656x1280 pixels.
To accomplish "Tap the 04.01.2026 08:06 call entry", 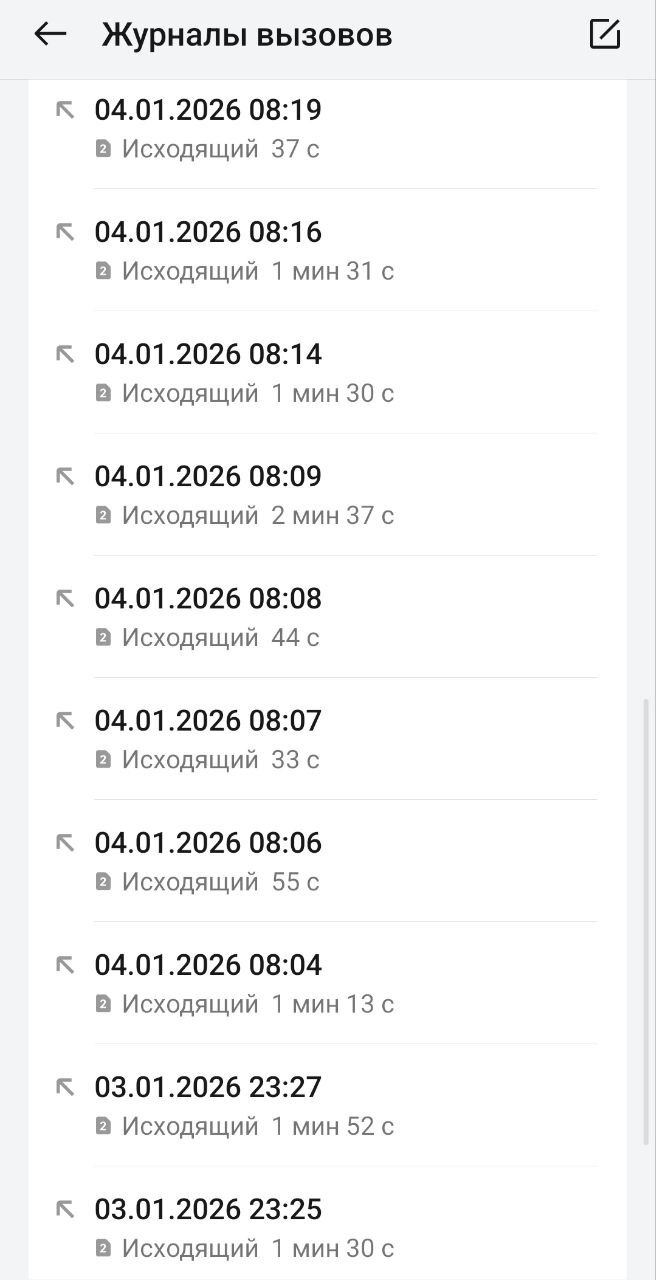I will [330, 860].
